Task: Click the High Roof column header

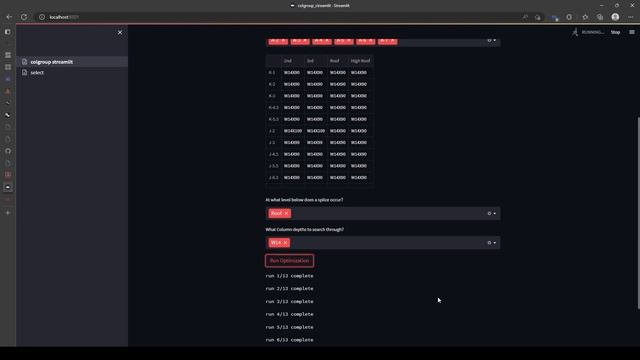Action: 360,61
